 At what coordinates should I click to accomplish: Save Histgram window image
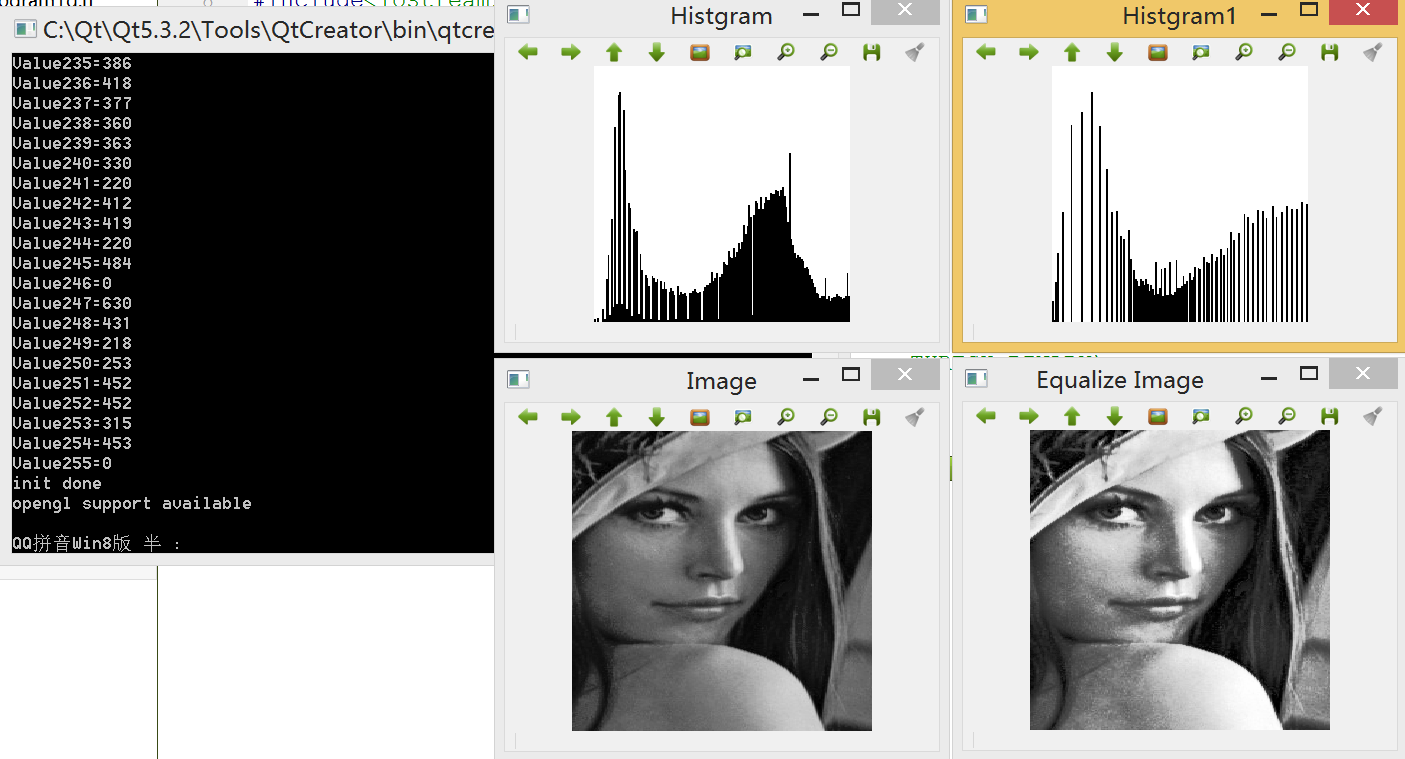[872, 52]
